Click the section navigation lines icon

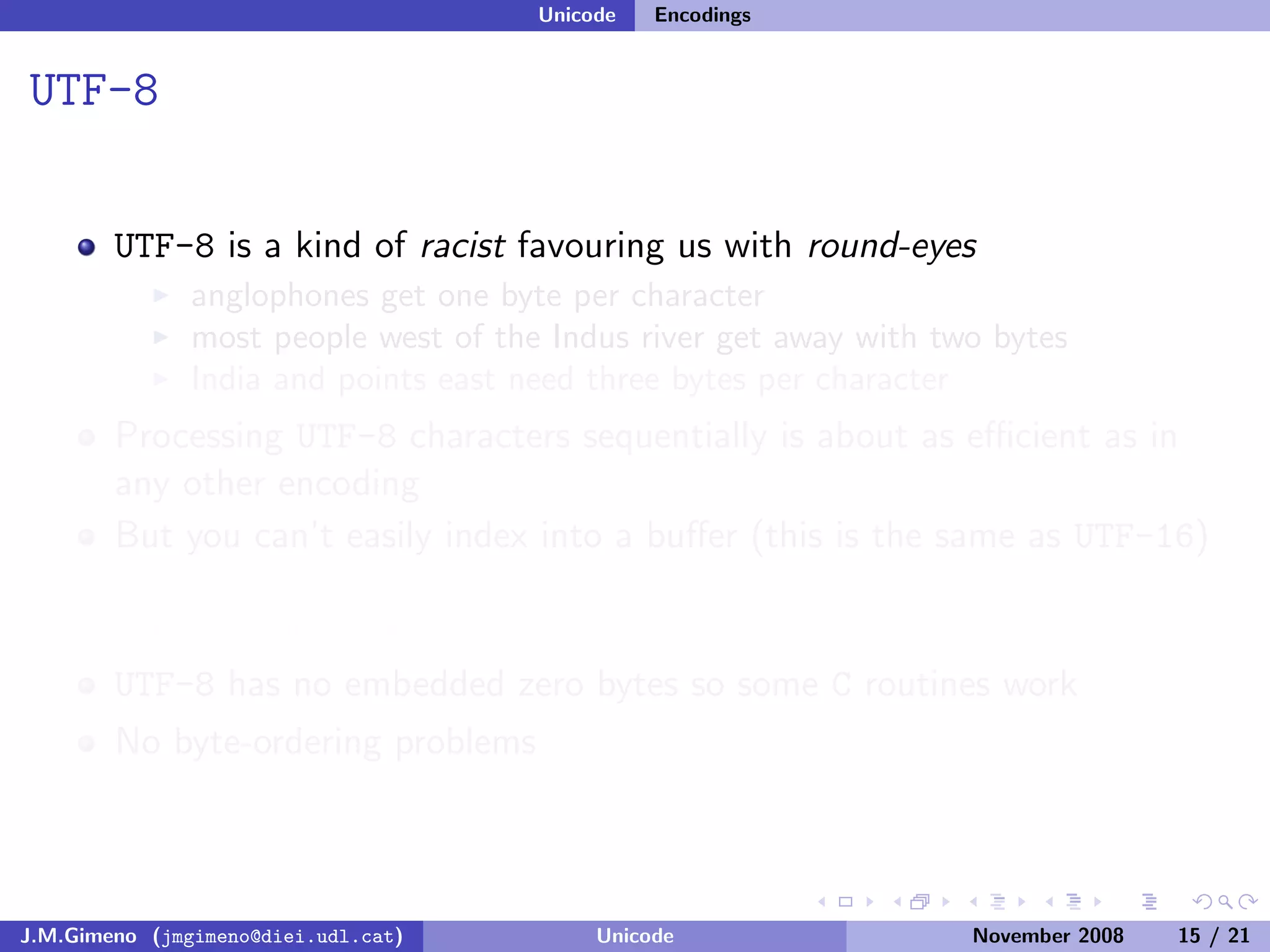[1073, 902]
